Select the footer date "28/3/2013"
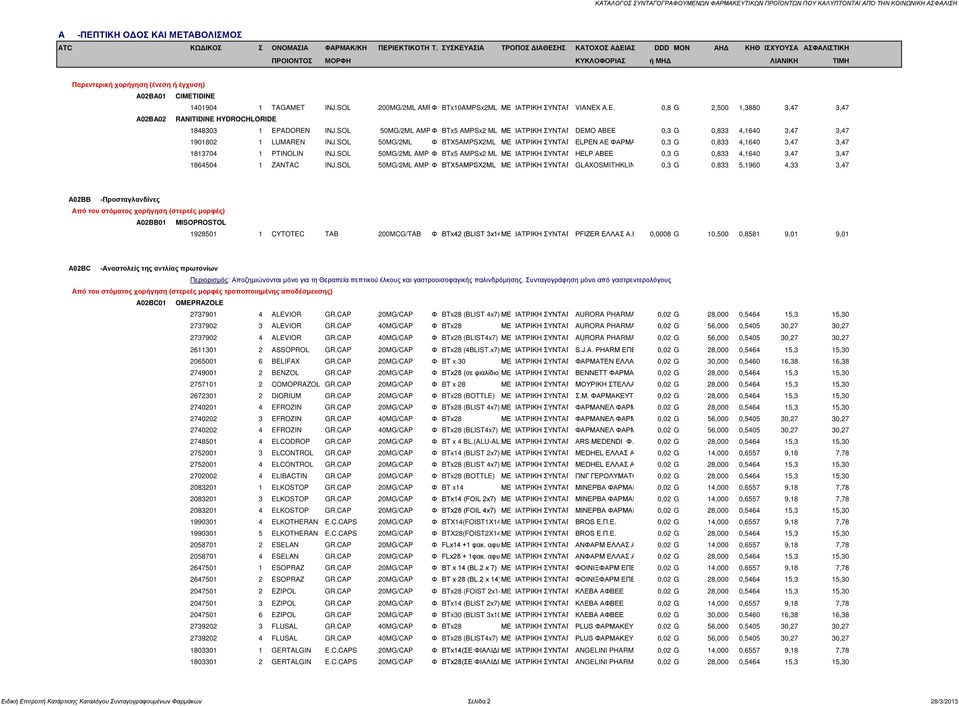This screenshot has height=706, width=959. (944, 702)
